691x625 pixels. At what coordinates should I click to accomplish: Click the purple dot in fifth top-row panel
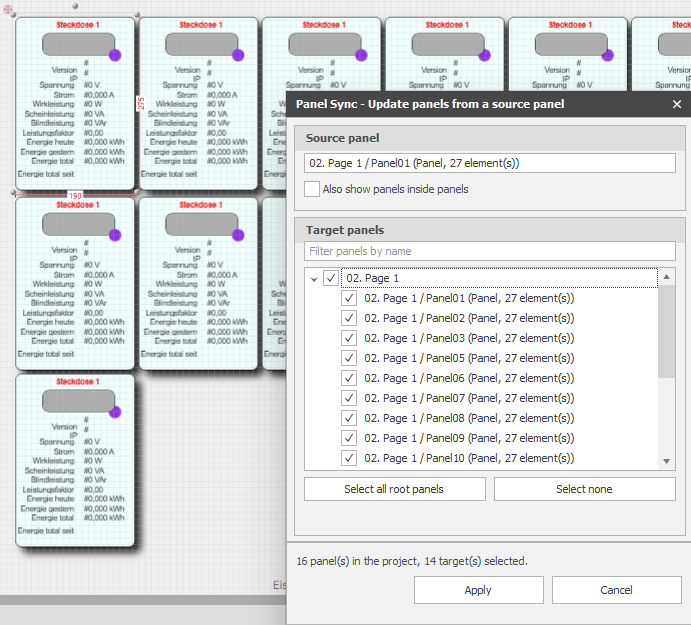pos(608,55)
